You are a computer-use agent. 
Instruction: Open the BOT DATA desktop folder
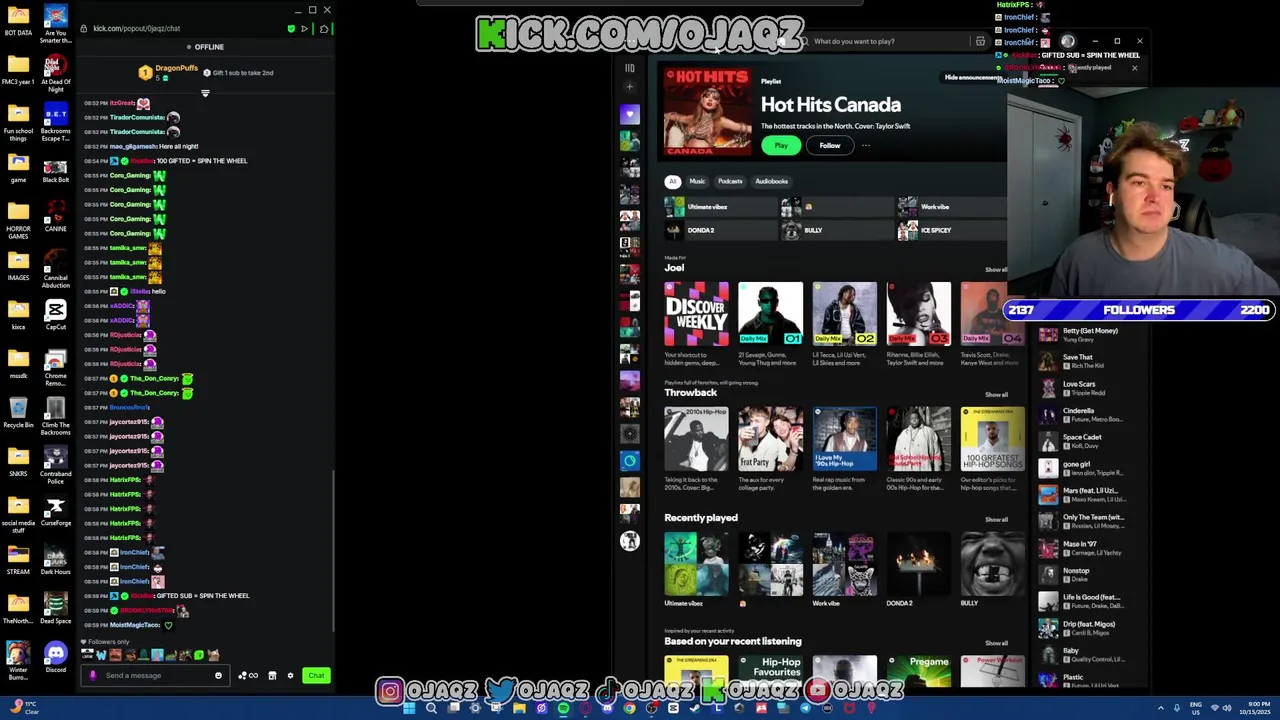click(18, 20)
